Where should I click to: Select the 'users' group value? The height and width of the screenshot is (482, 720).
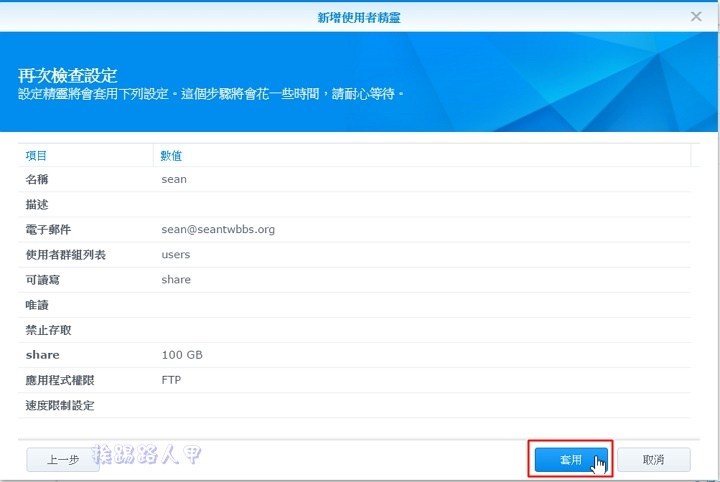(x=176, y=255)
